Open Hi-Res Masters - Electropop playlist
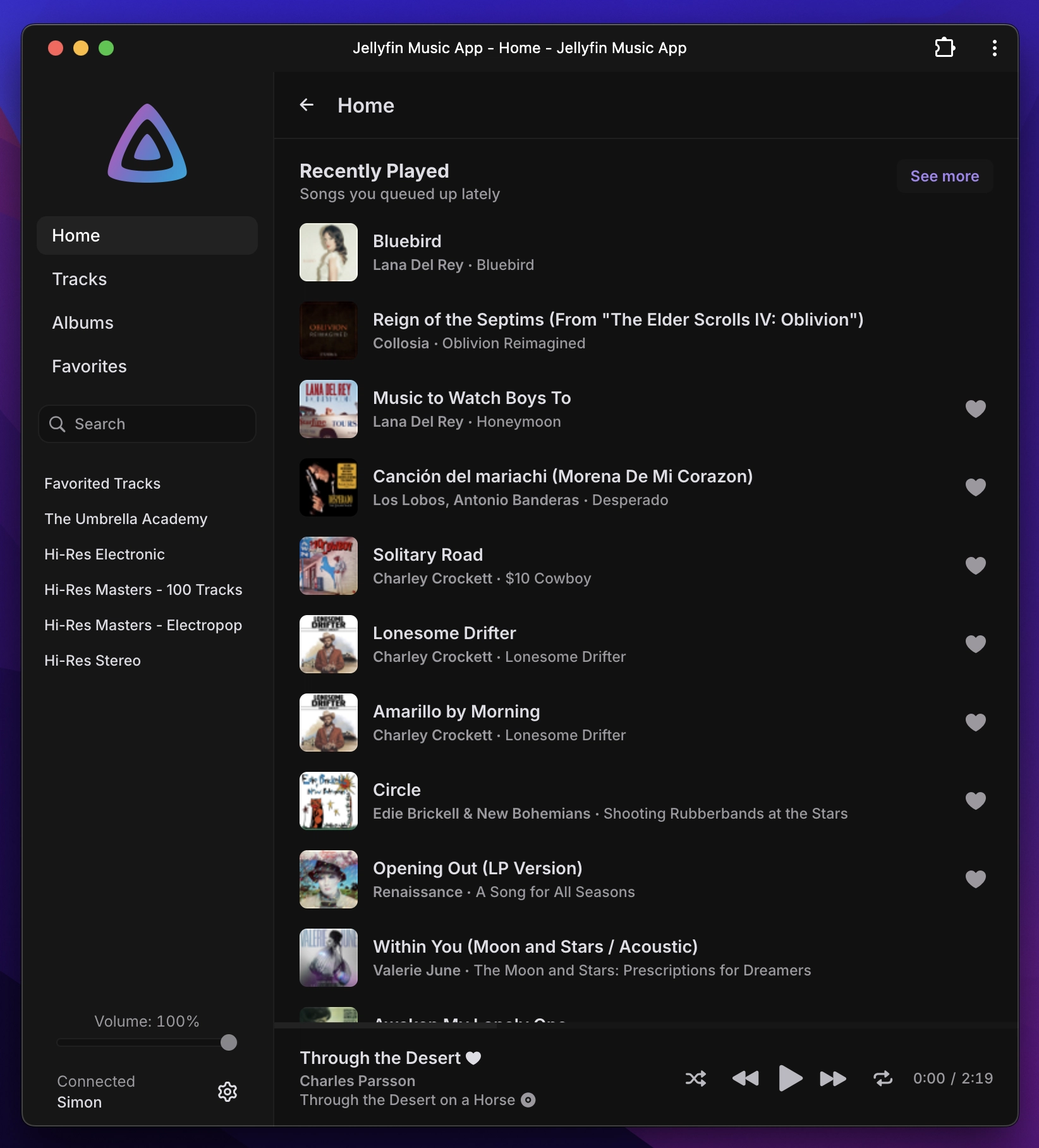Viewport: 1039px width, 1148px height. pos(143,625)
